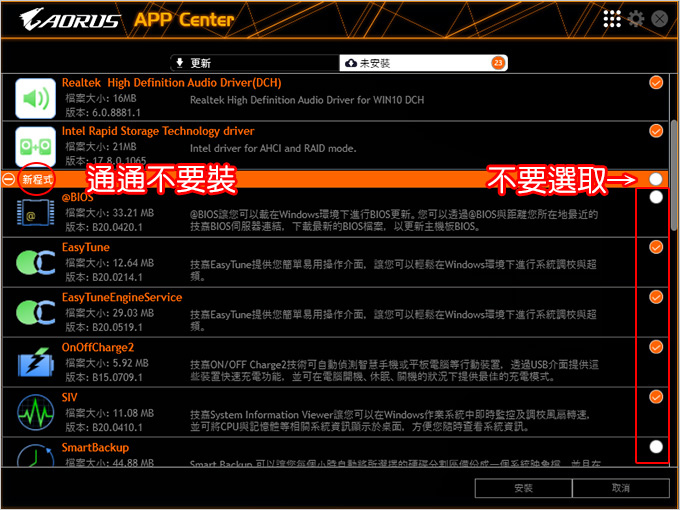Uncheck the OnOffCharge2 checkbox
The image size is (680, 510).
pyautogui.click(x=656, y=347)
